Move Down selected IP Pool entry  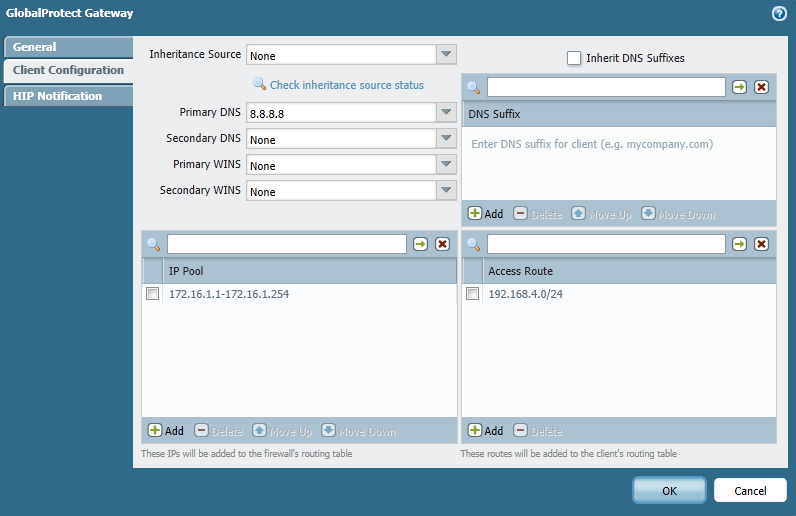tap(359, 431)
